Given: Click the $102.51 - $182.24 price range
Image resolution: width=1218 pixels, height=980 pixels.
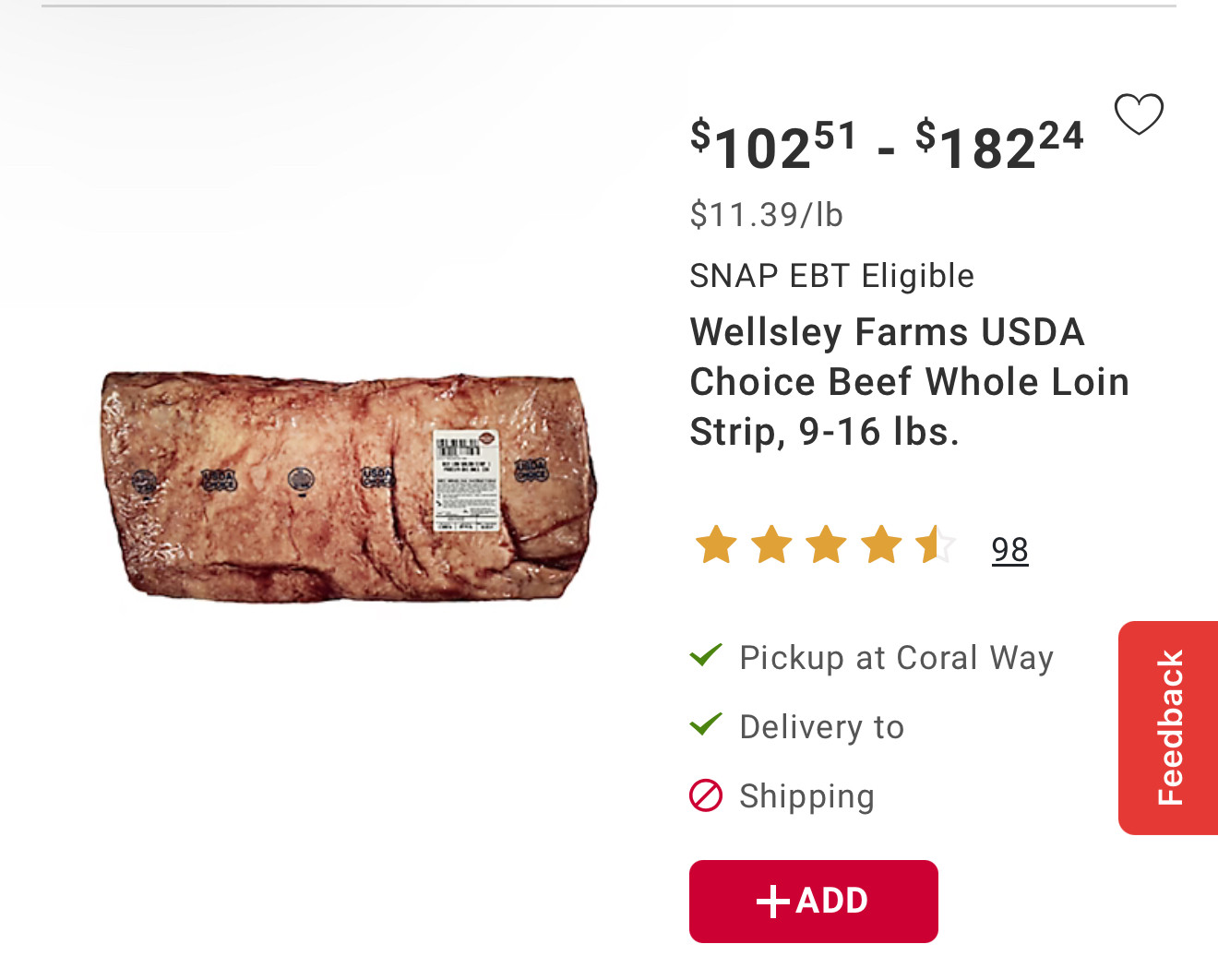Looking at the screenshot, I should (x=887, y=147).
